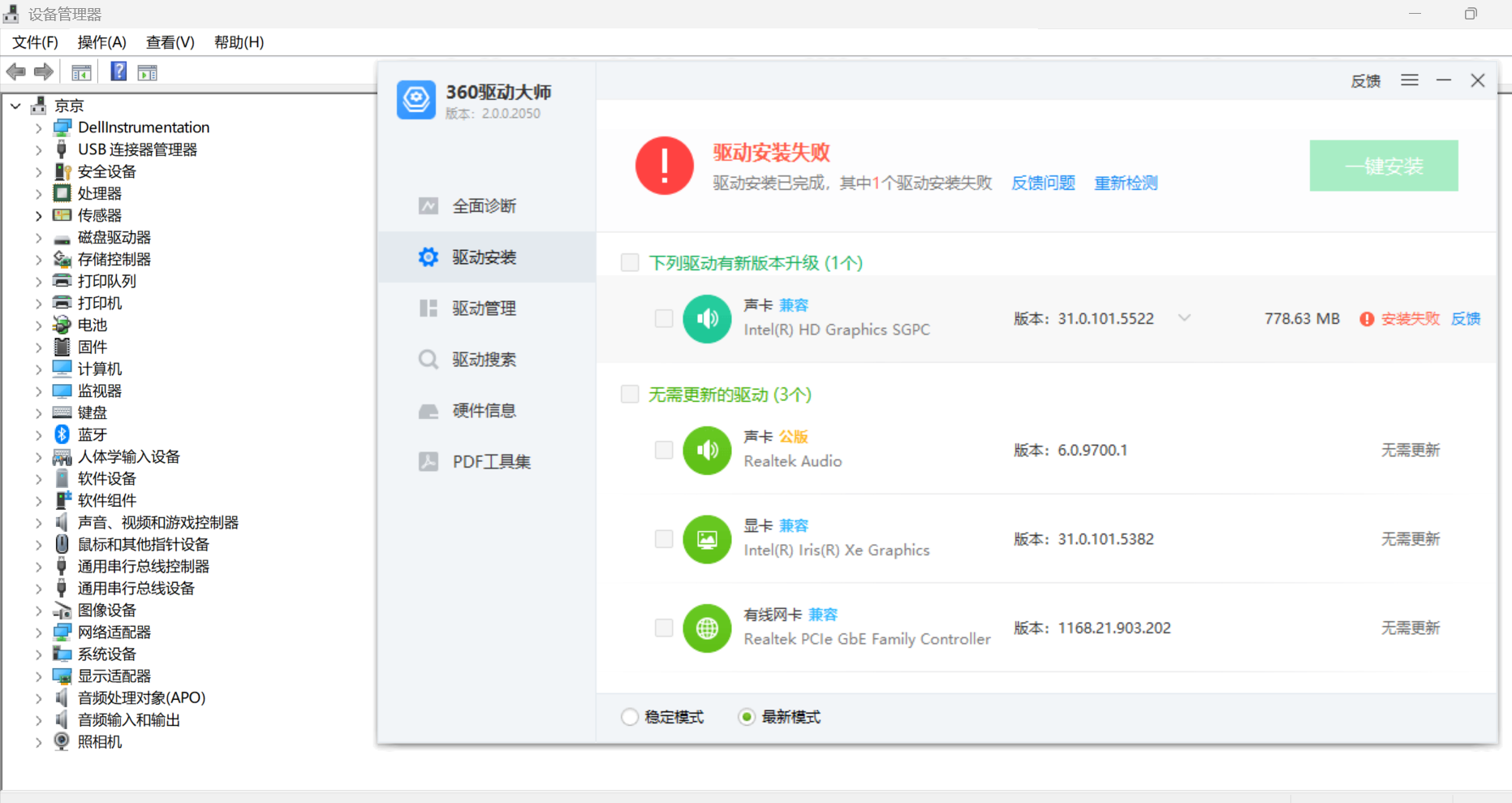Expand the 传感器 tree node
Screen dimensions: 1512x803
coord(38,215)
